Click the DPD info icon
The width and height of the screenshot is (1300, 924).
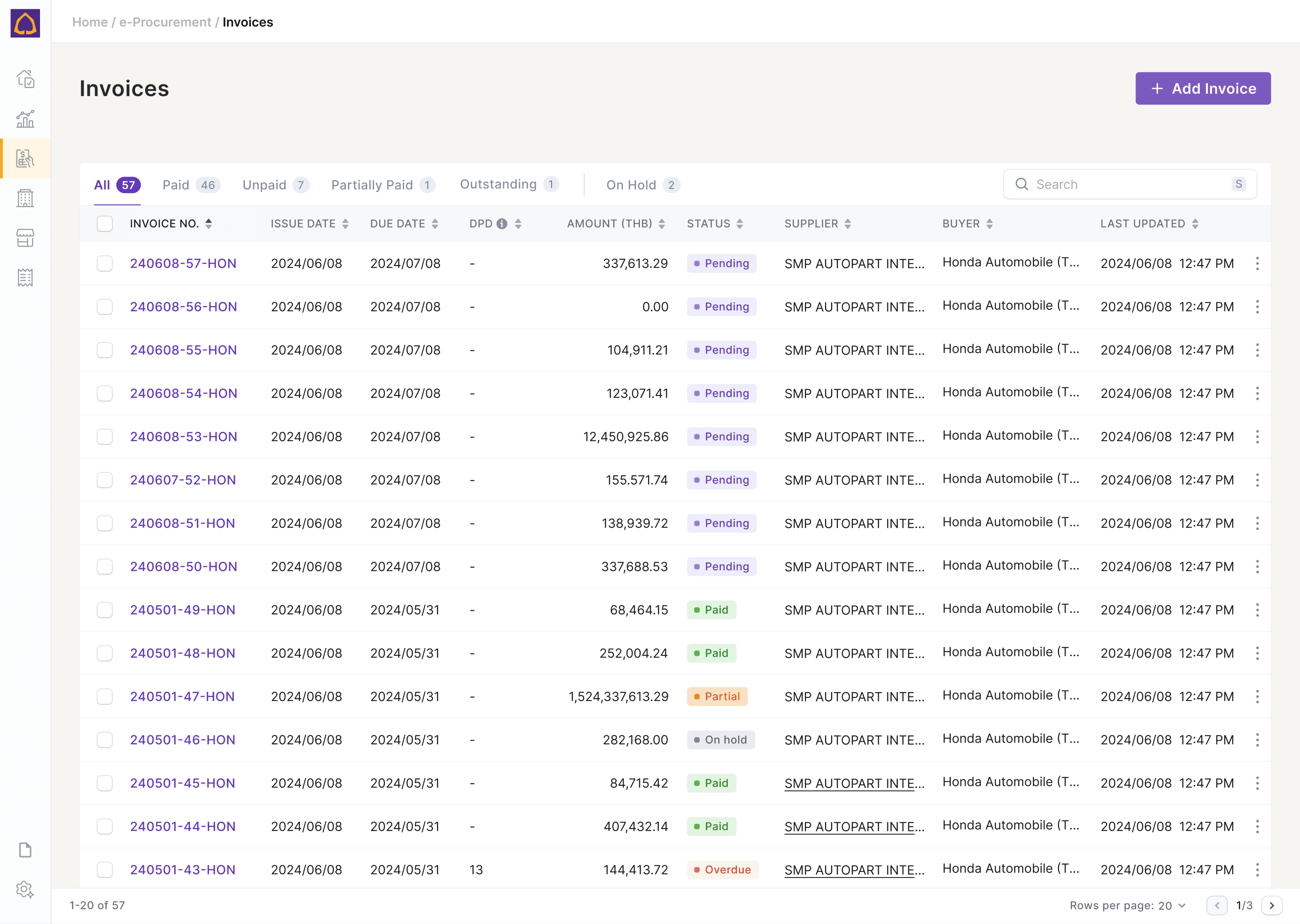point(501,223)
